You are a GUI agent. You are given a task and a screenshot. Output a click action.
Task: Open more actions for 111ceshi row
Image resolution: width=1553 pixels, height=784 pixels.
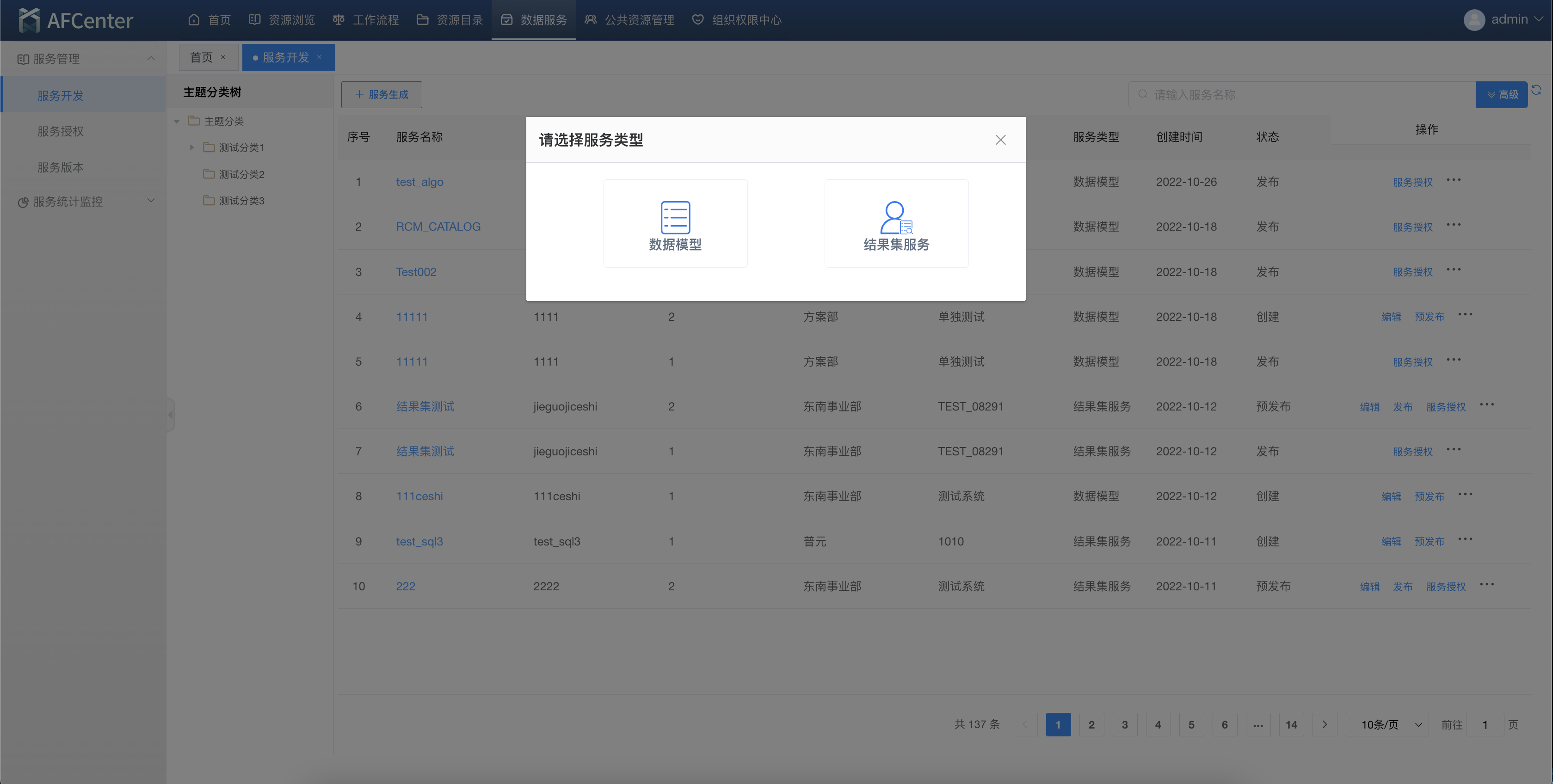(x=1465, y=494)
